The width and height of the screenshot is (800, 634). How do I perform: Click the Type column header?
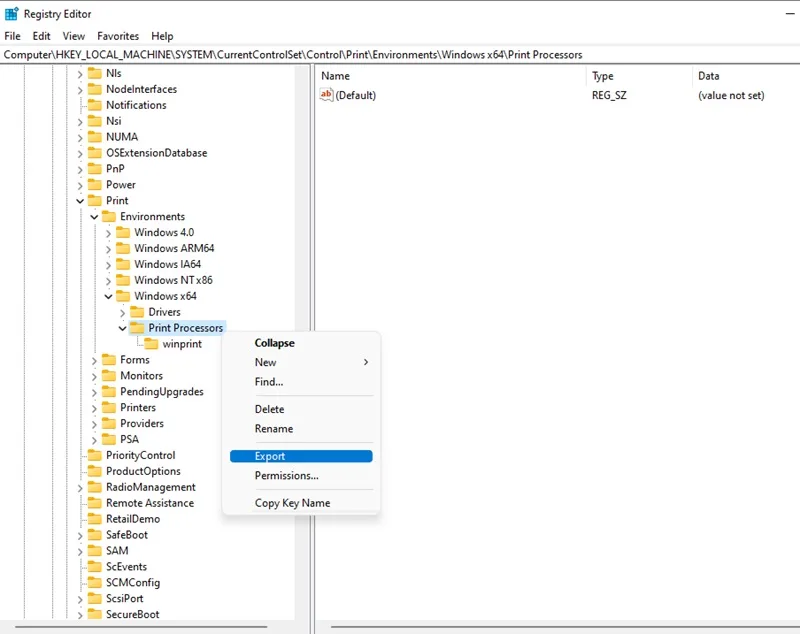pos(639,76)
